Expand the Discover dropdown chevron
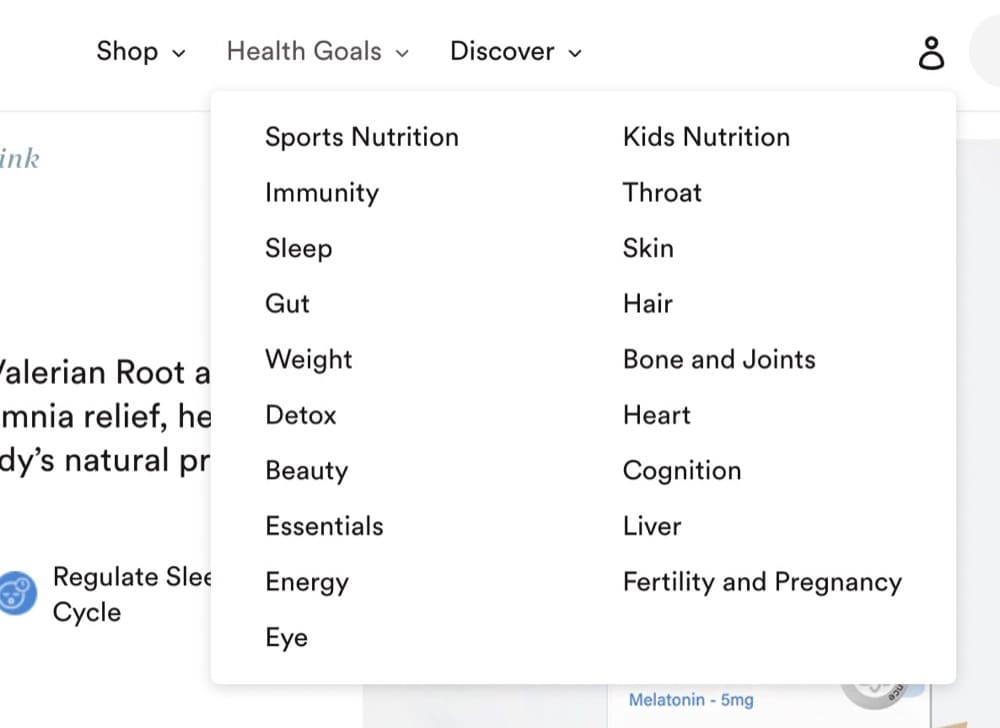This screenshot has width=1000, height=728. coord(575,53)
